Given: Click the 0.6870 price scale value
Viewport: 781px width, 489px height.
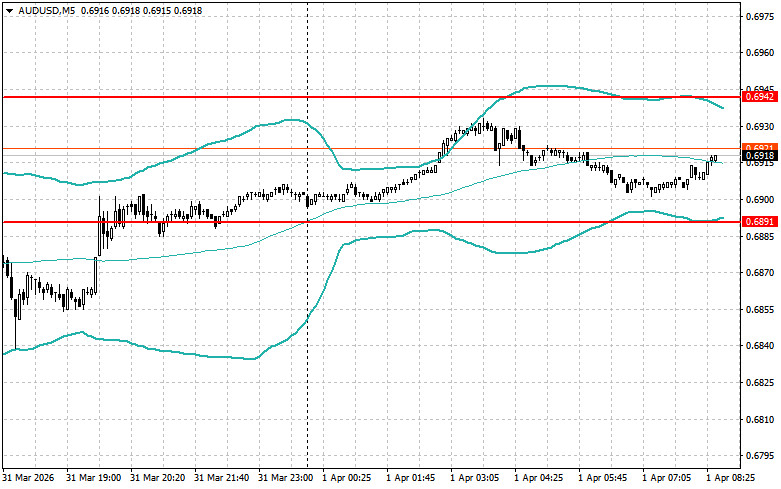Looking at the screenshot, I should coord(760,273).
